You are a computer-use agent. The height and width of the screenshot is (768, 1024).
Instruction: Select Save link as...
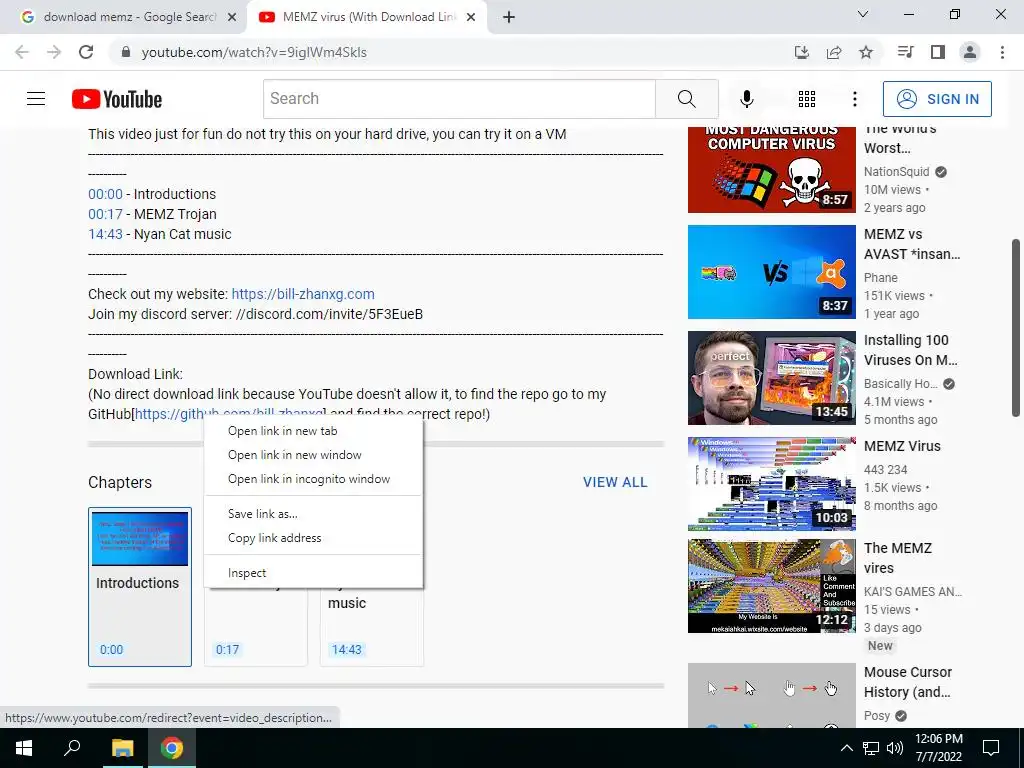coord(313,514)
